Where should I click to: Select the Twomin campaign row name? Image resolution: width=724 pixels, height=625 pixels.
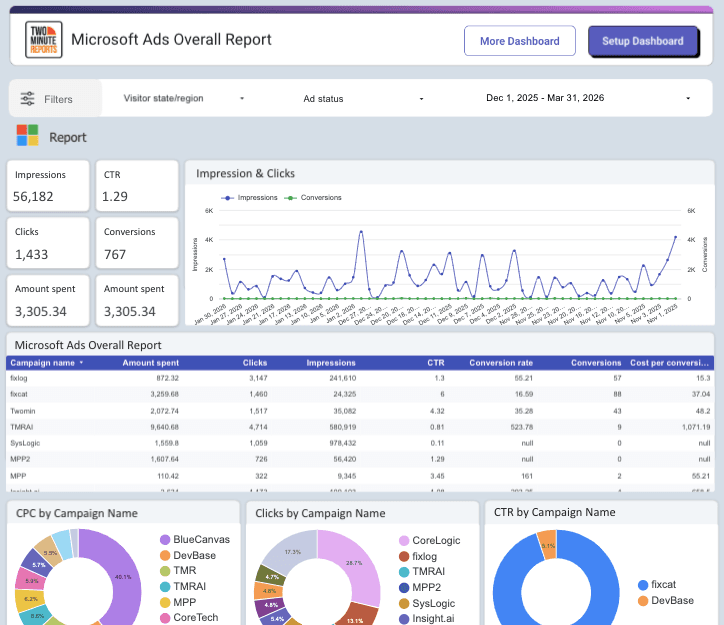point(23,411)
